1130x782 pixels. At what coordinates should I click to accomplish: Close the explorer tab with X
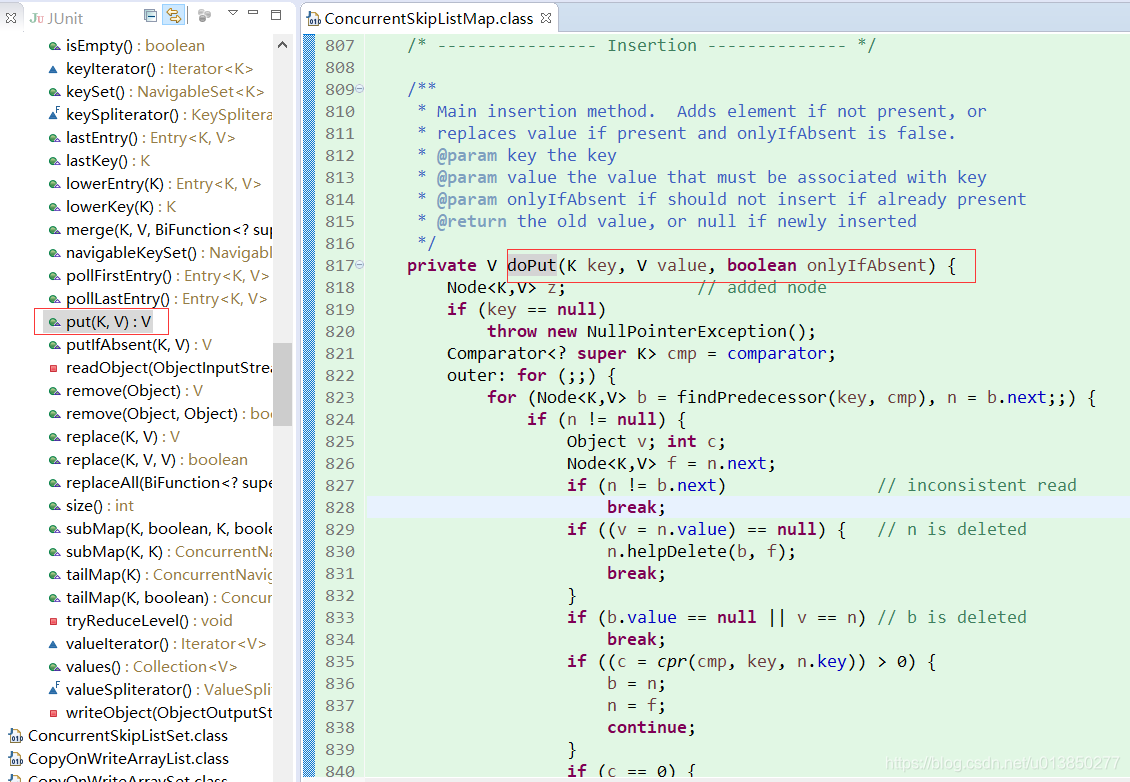[11, 18]
